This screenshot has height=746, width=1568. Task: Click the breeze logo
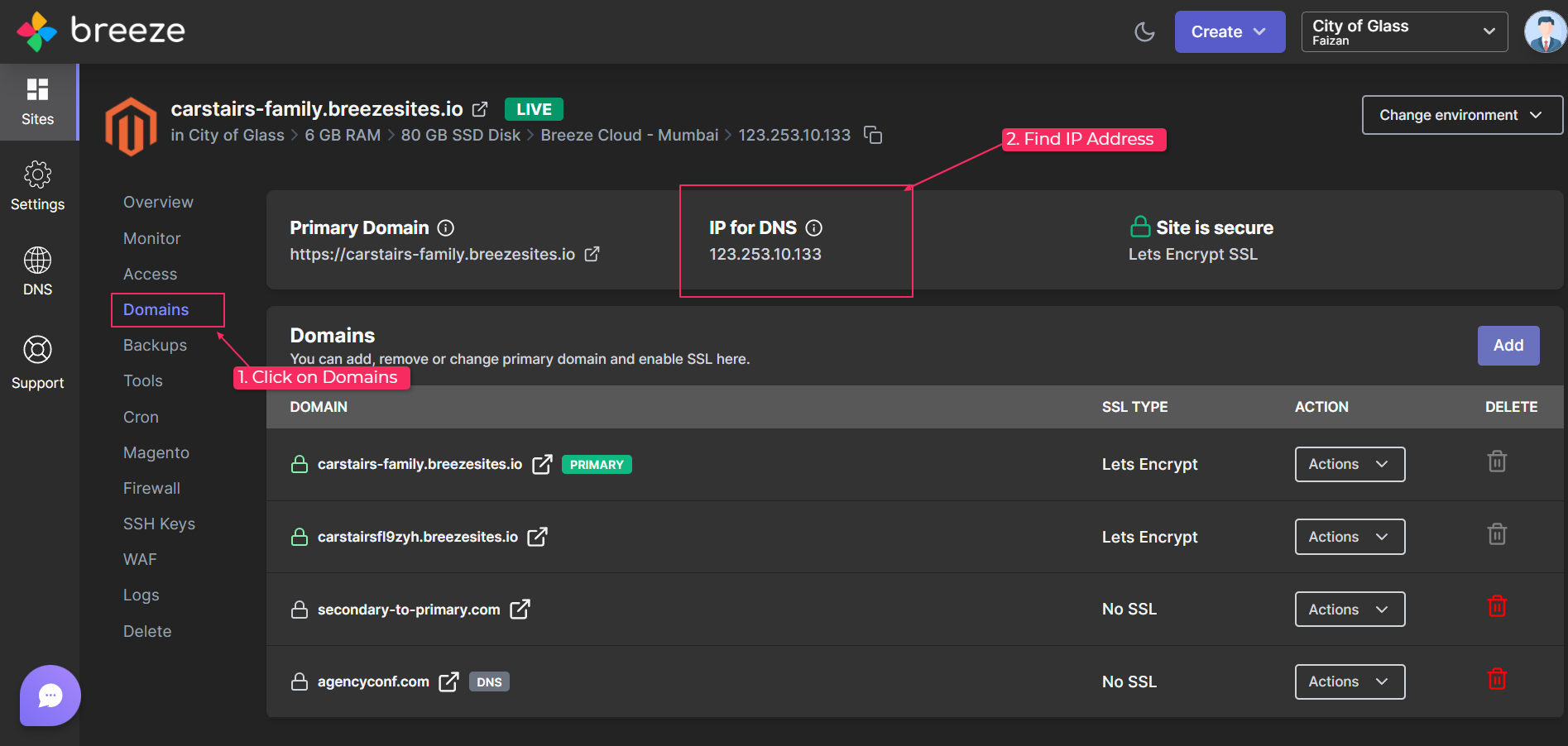(x=101, y=31)
